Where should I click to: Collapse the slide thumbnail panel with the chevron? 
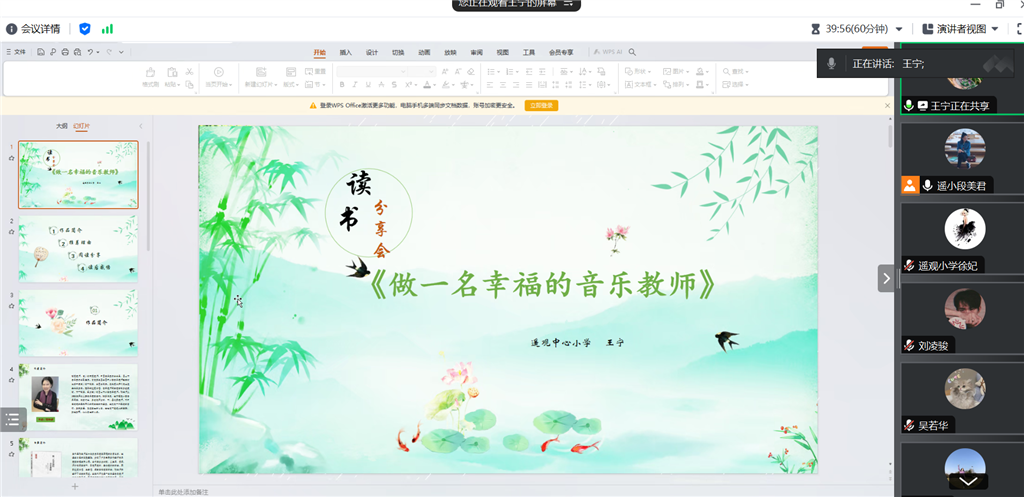(x=140, y=126)
